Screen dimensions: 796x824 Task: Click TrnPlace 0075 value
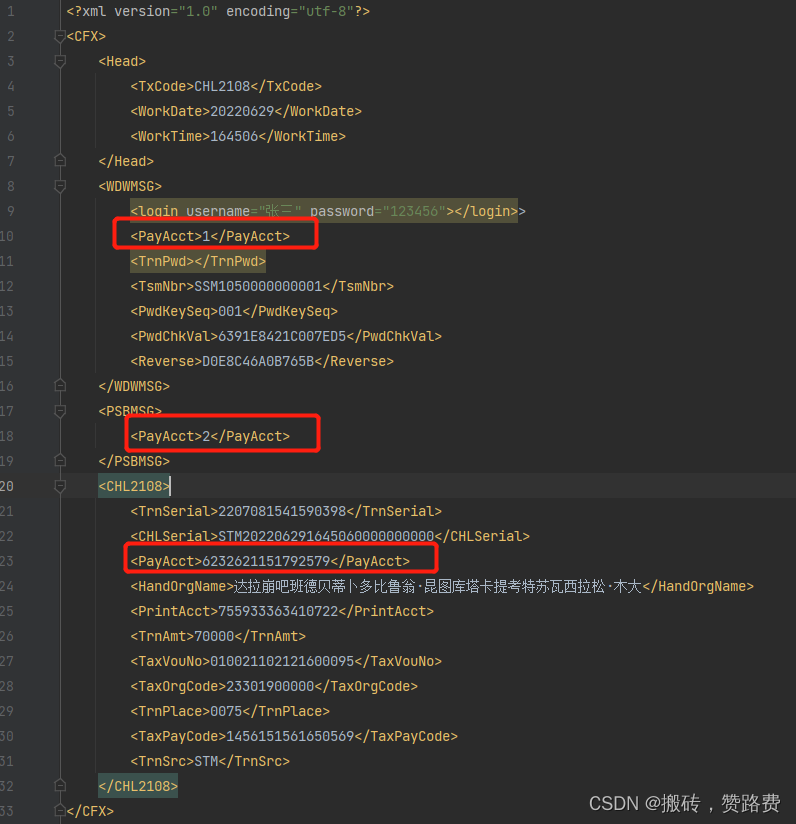coord(226,711)
